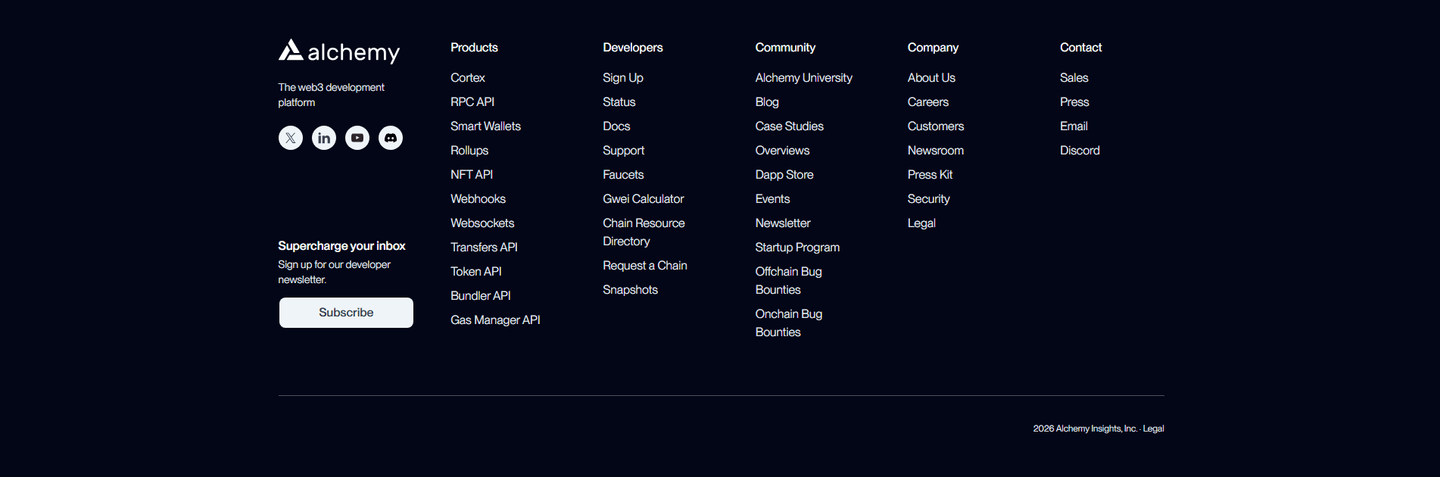Go to Webhooks
The image size is (1440, 477).
click(478, 199)
